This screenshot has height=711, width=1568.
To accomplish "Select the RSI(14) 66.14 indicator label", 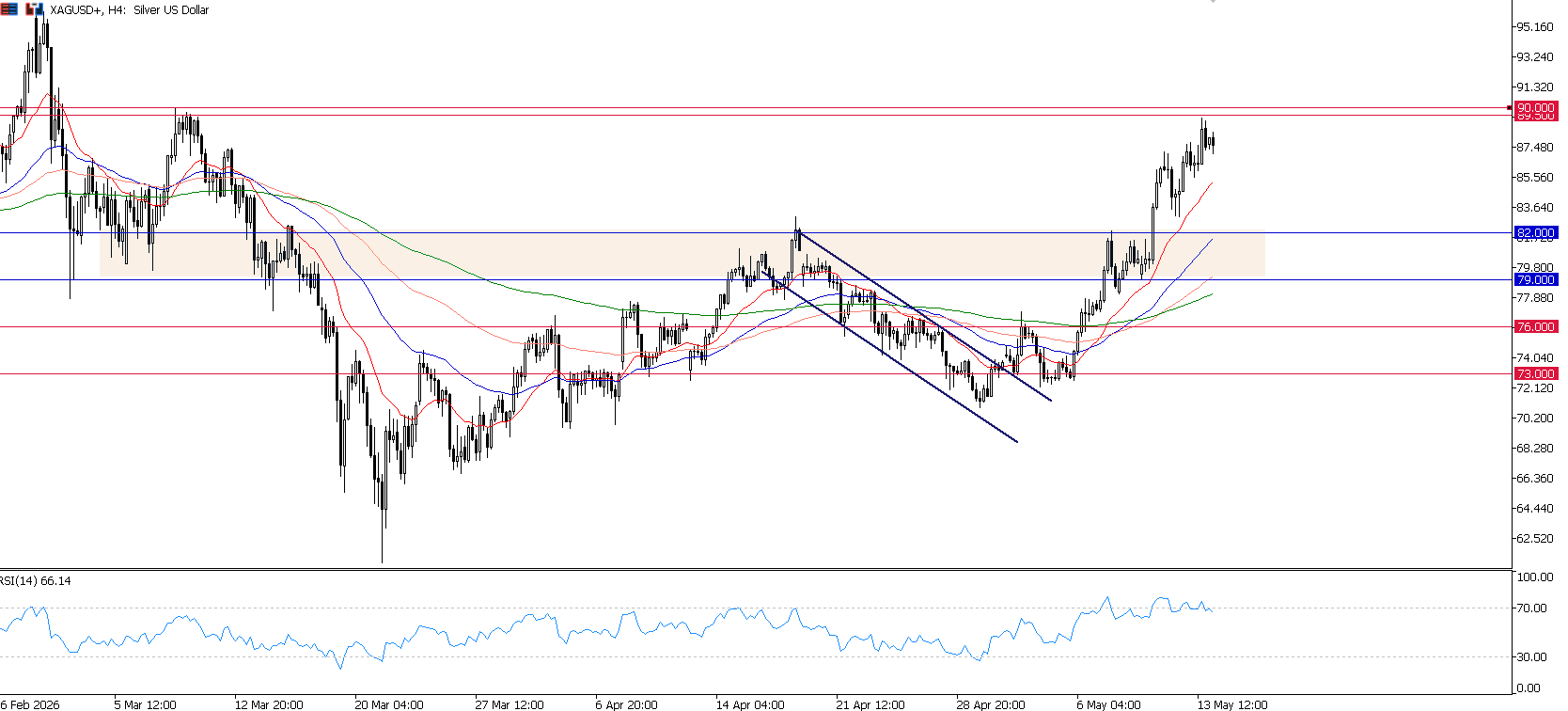I will click(x=36, y=581).
